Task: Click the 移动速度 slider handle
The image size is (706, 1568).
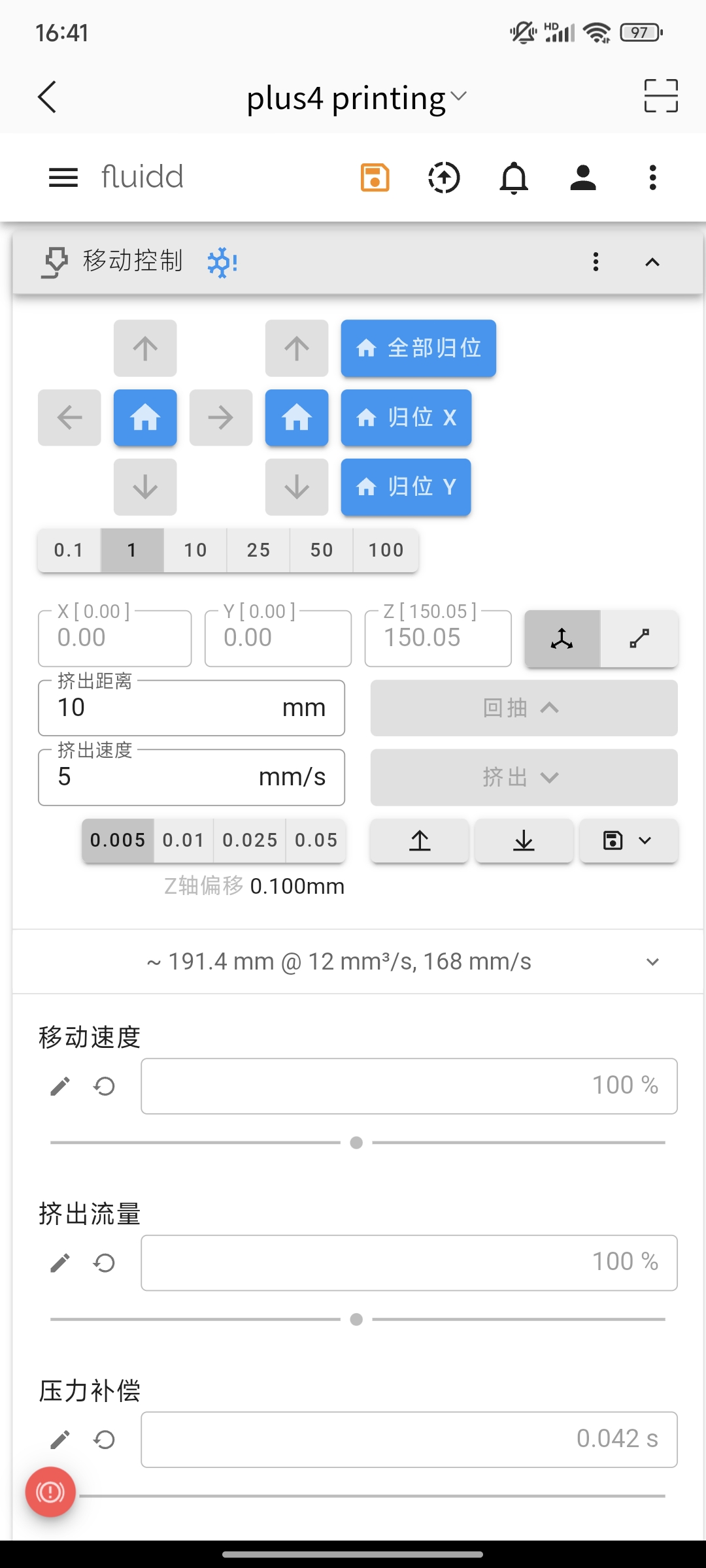Action: pos(356,1143)
